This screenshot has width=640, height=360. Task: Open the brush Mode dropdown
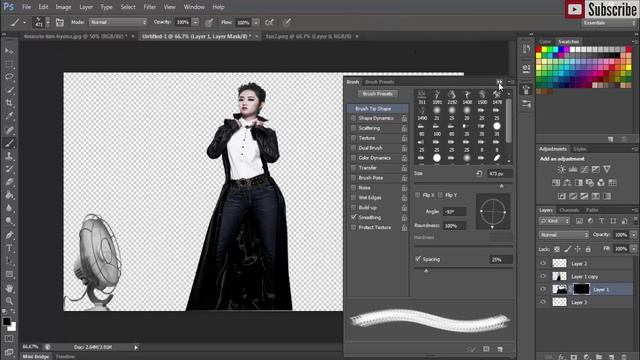click(x=118, y=22)
